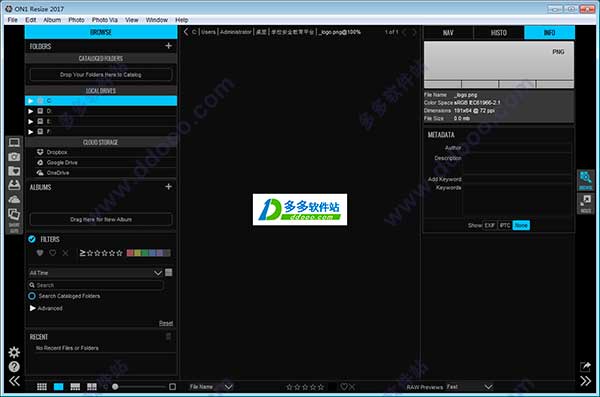Switch to the HISTO tab

499,33
